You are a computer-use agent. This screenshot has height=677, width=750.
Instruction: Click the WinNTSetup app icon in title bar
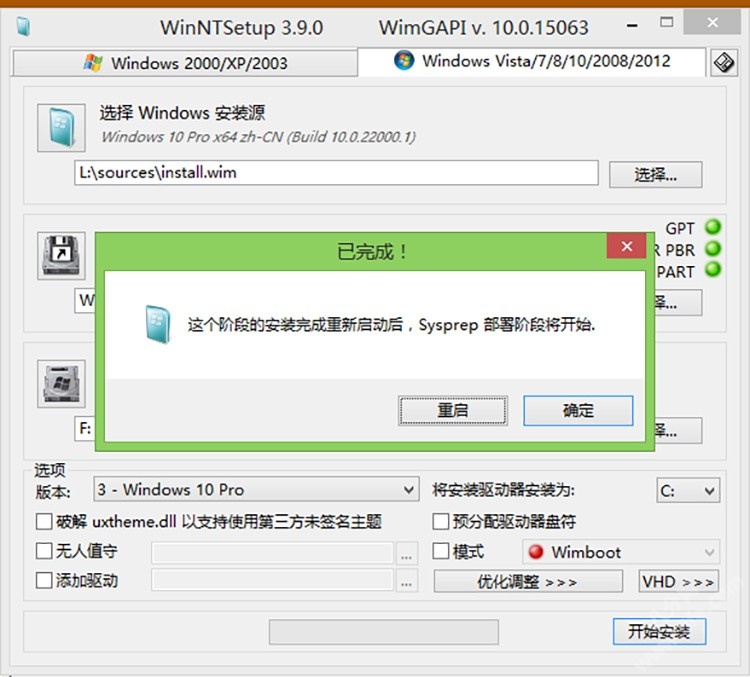point(22,27)
